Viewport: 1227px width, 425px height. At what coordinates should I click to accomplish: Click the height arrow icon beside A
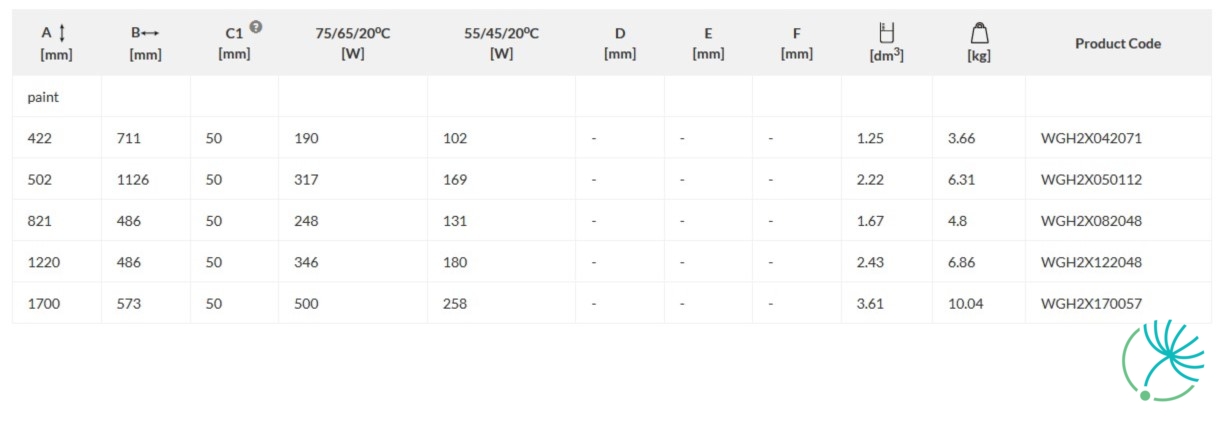(x=62, y=33)
